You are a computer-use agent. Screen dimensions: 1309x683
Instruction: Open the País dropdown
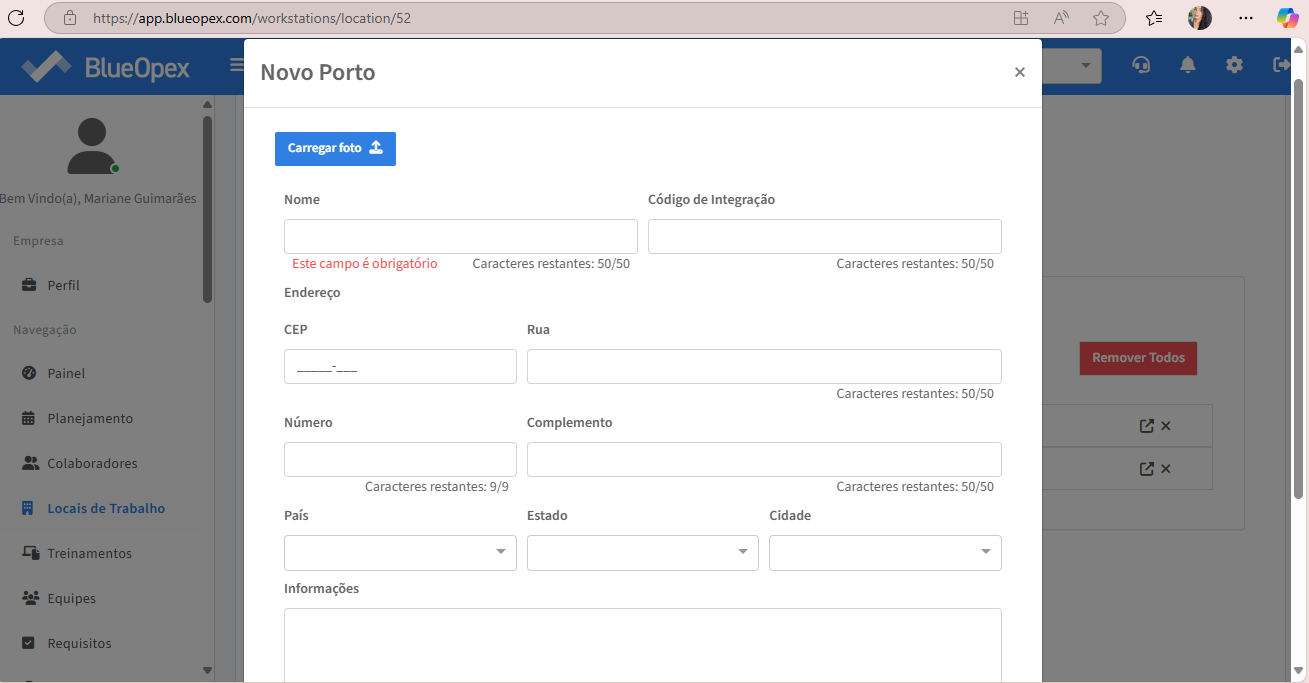pyautogui.click(x=400, y=553)
